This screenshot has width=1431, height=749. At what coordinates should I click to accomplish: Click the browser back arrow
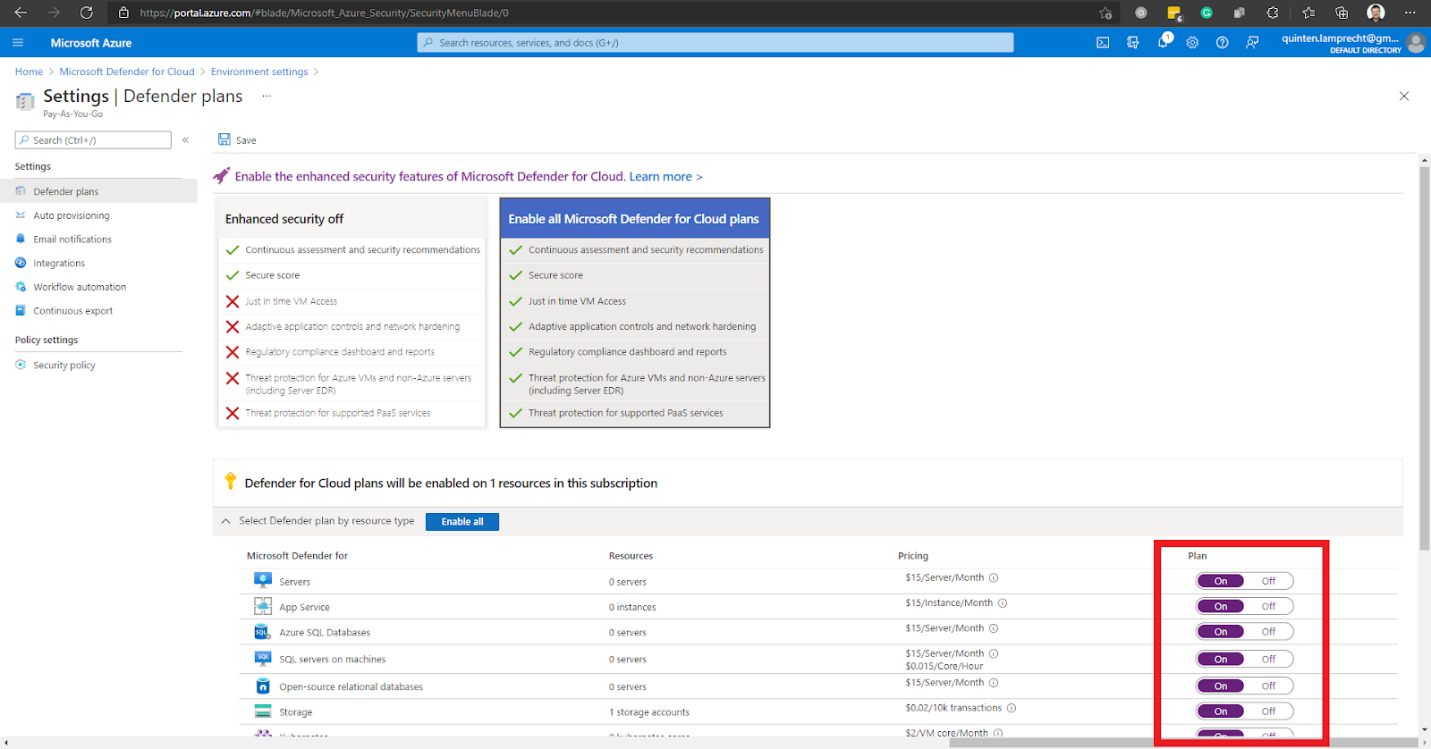21,13
